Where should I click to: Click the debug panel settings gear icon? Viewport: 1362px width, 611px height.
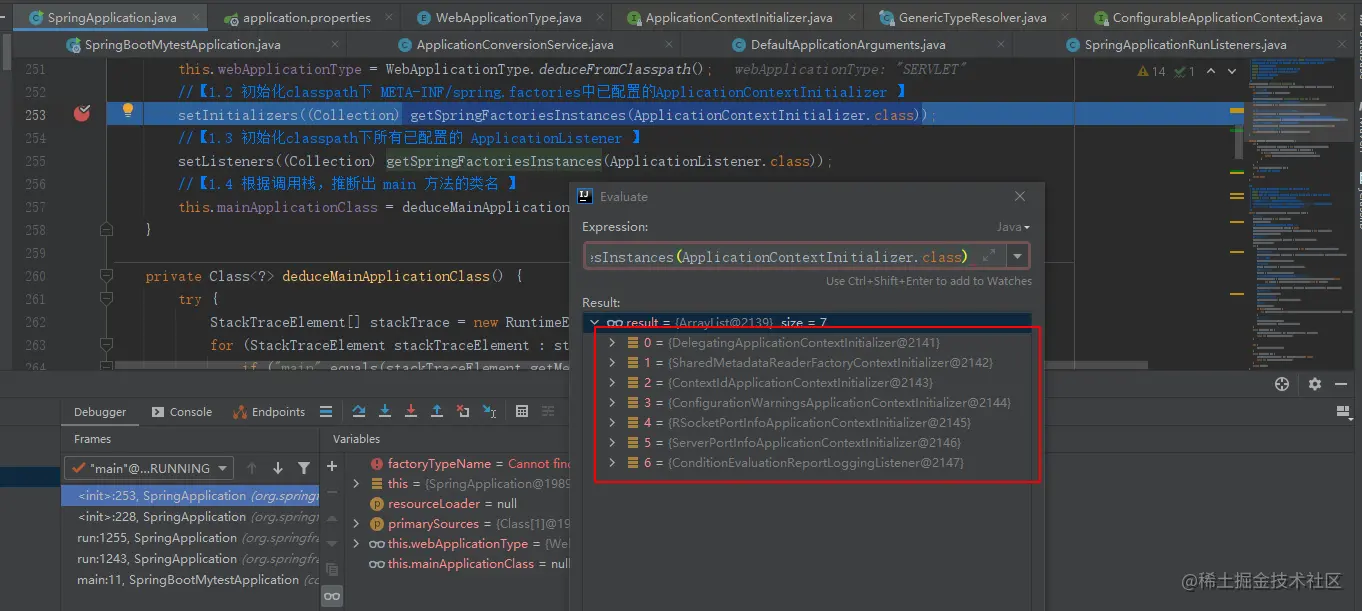pos(1315,384)
